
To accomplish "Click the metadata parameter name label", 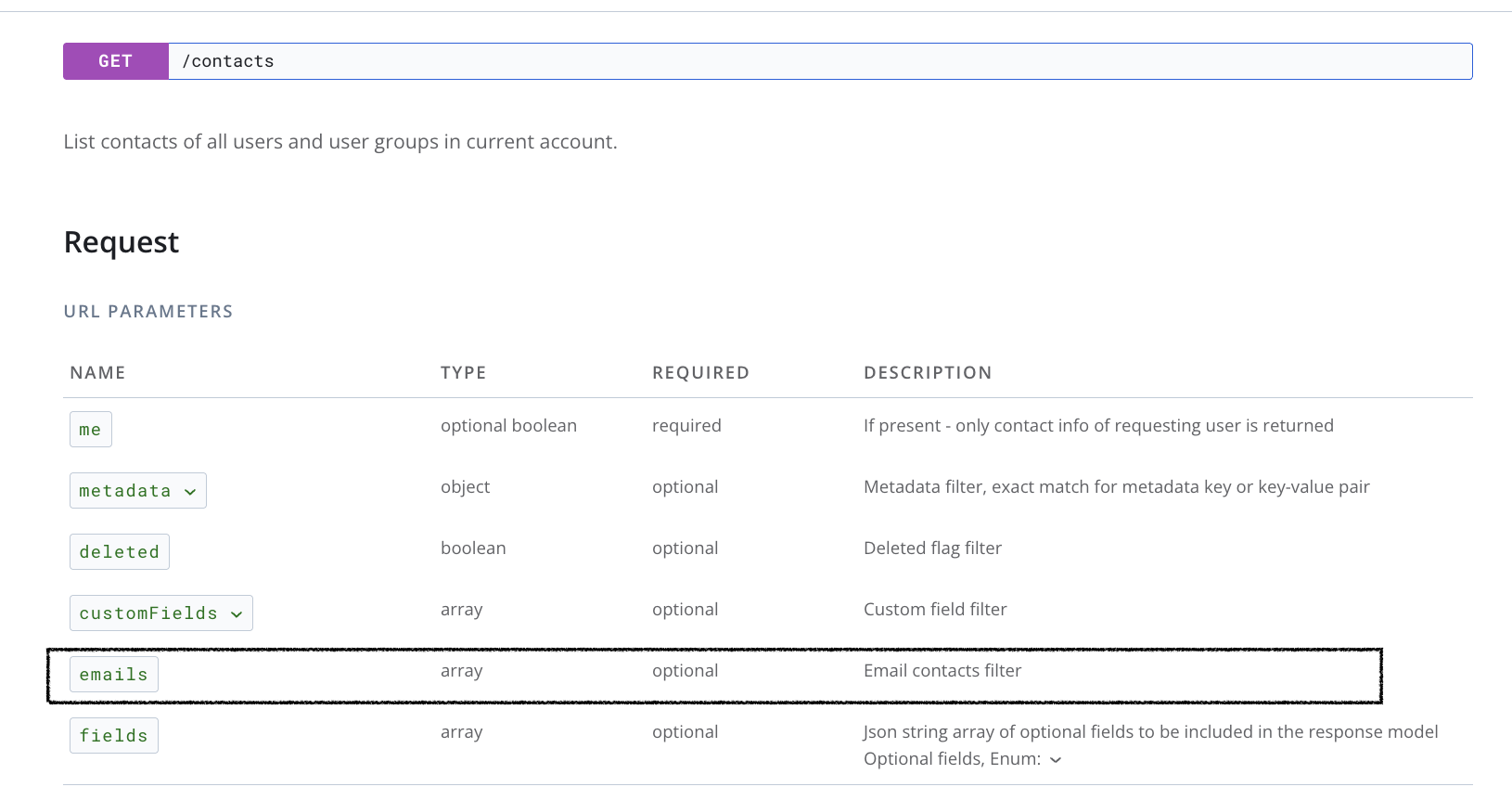I will click(x=125, y=491).
